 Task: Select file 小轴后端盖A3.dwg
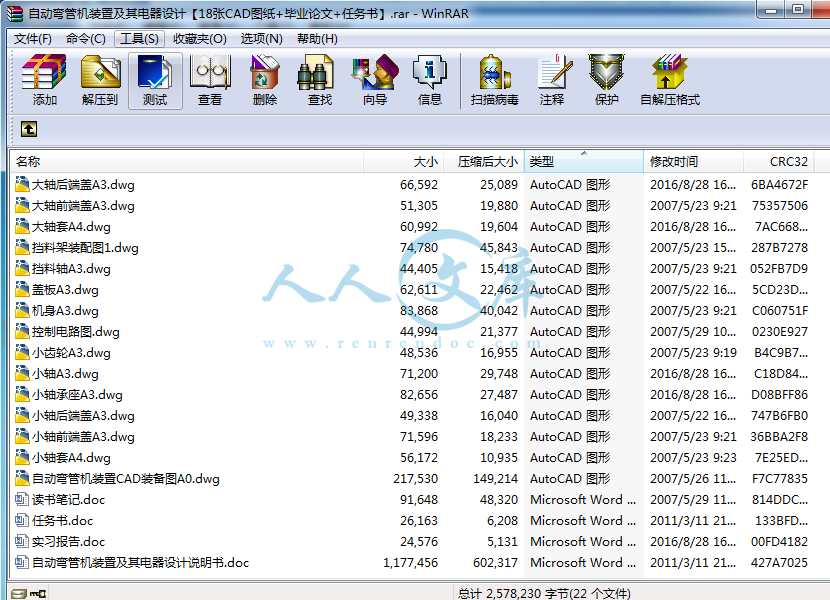(x=83, y=416)
